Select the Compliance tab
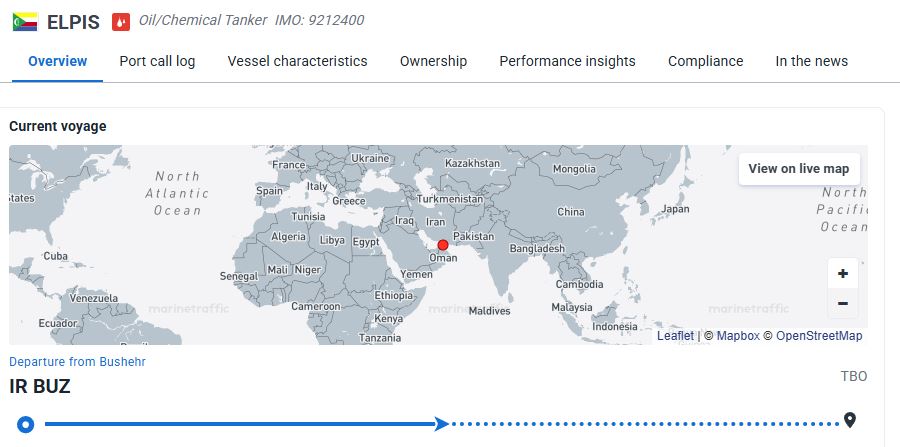 click(x=705, y=61)
